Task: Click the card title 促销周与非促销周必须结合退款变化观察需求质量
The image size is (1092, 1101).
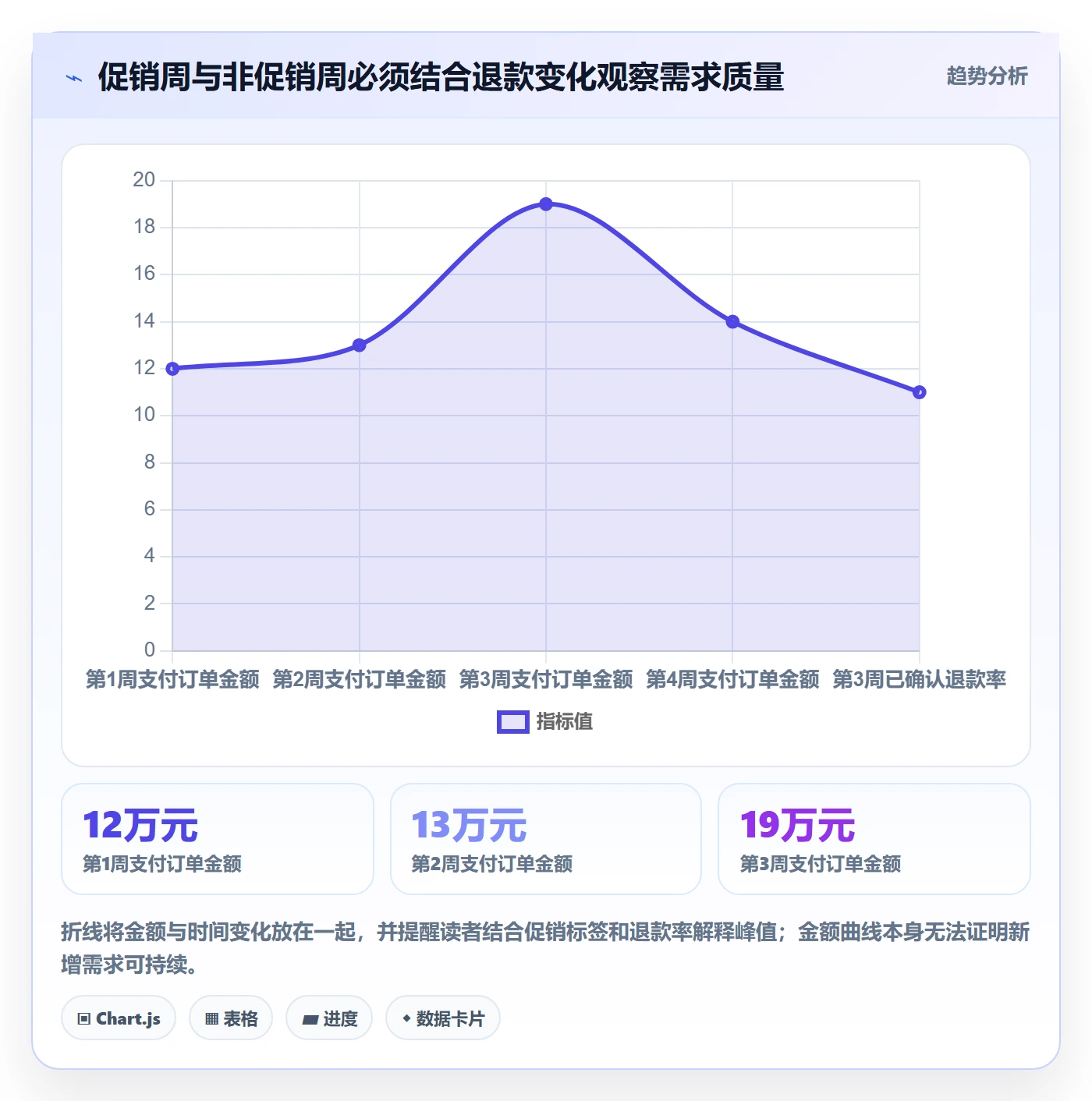Action: point(441,77)
